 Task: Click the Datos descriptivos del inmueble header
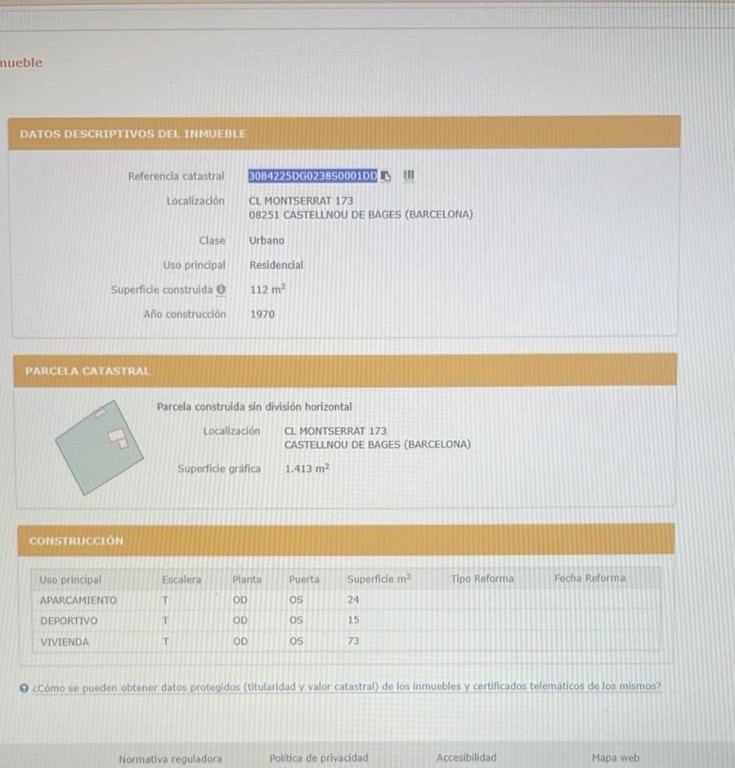[133, 133]
